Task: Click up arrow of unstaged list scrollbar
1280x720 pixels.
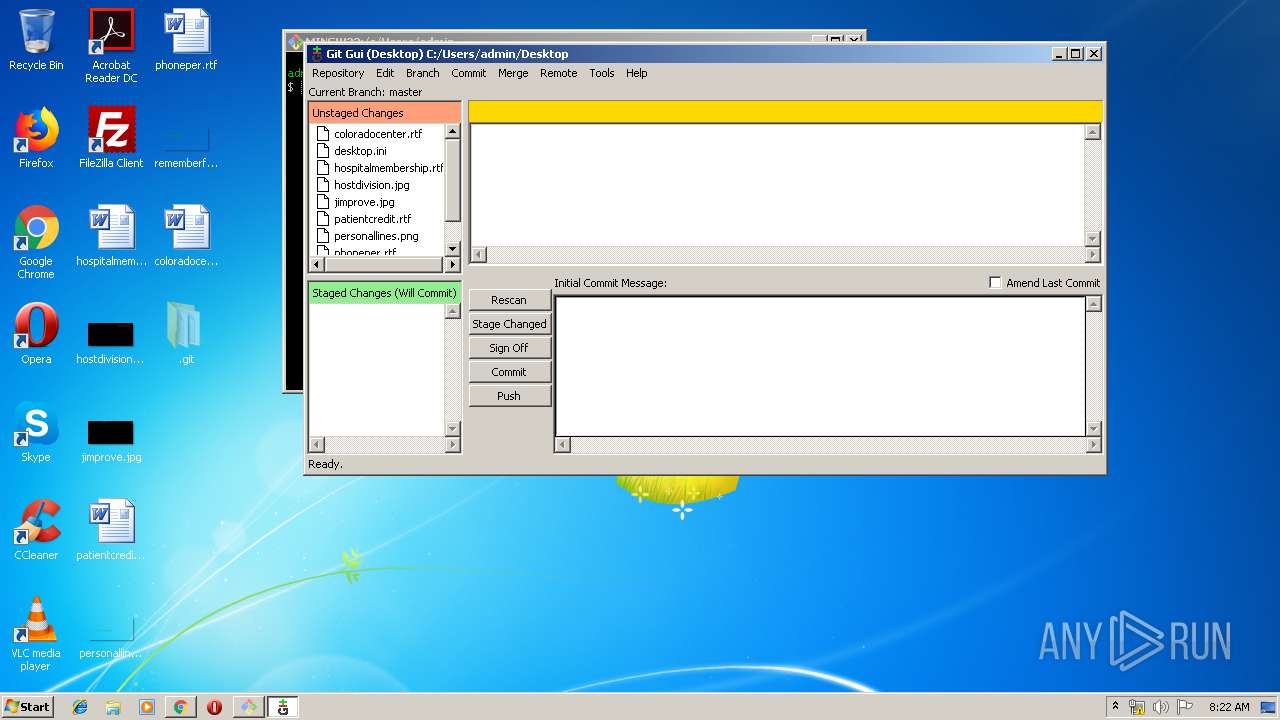Action: point(452,131)
